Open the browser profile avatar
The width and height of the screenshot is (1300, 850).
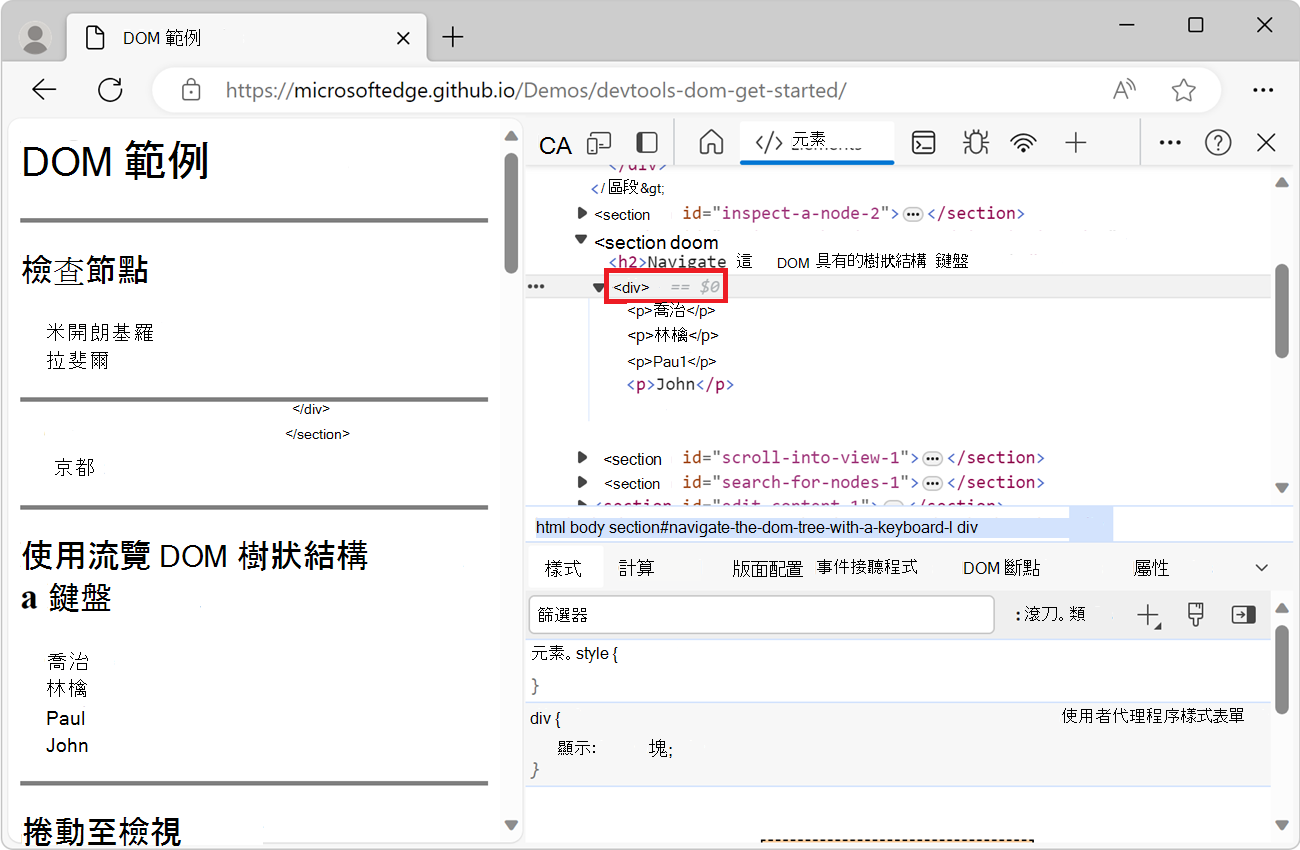tap(36, 38)
